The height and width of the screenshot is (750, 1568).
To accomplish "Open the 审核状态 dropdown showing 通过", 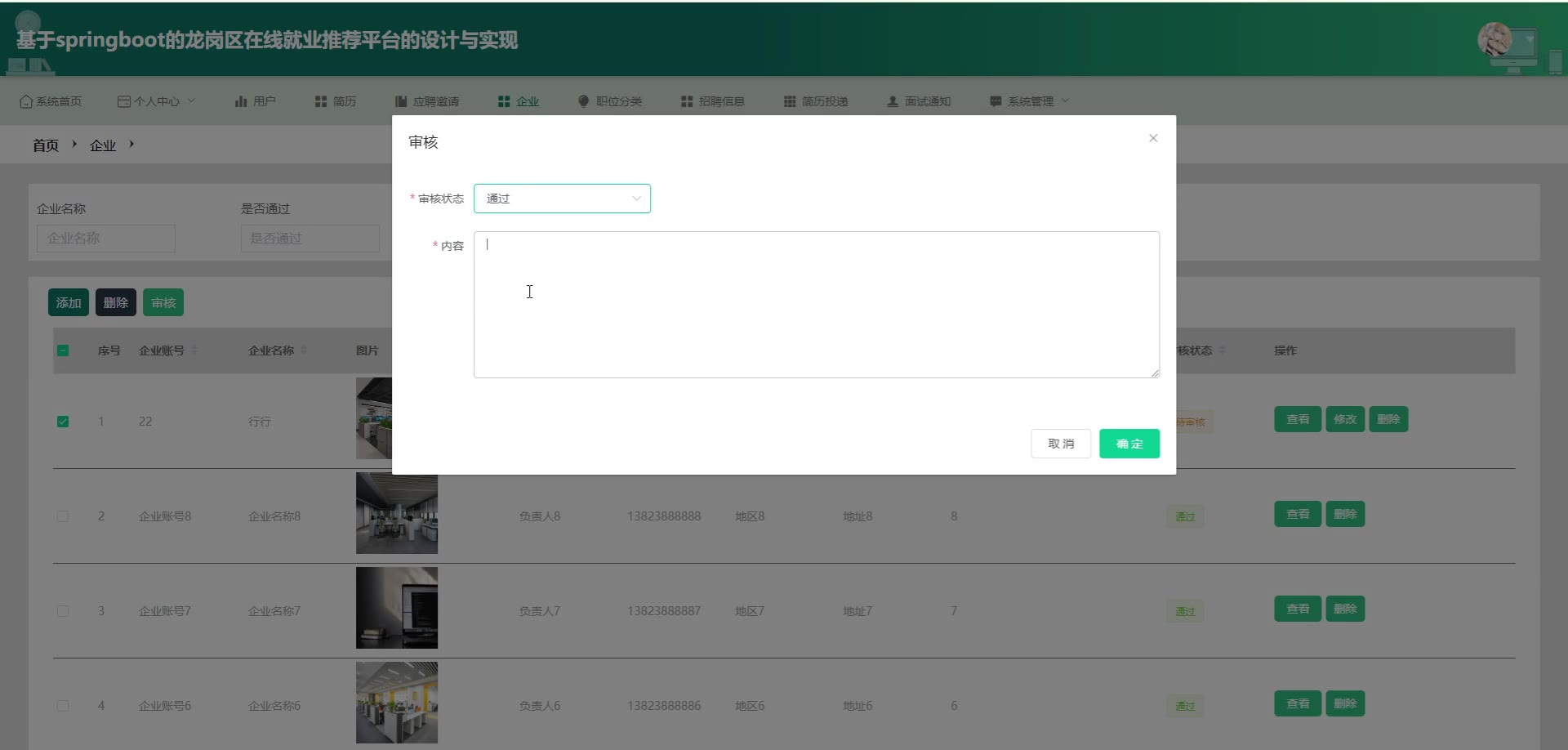I will tap(562, 199).
